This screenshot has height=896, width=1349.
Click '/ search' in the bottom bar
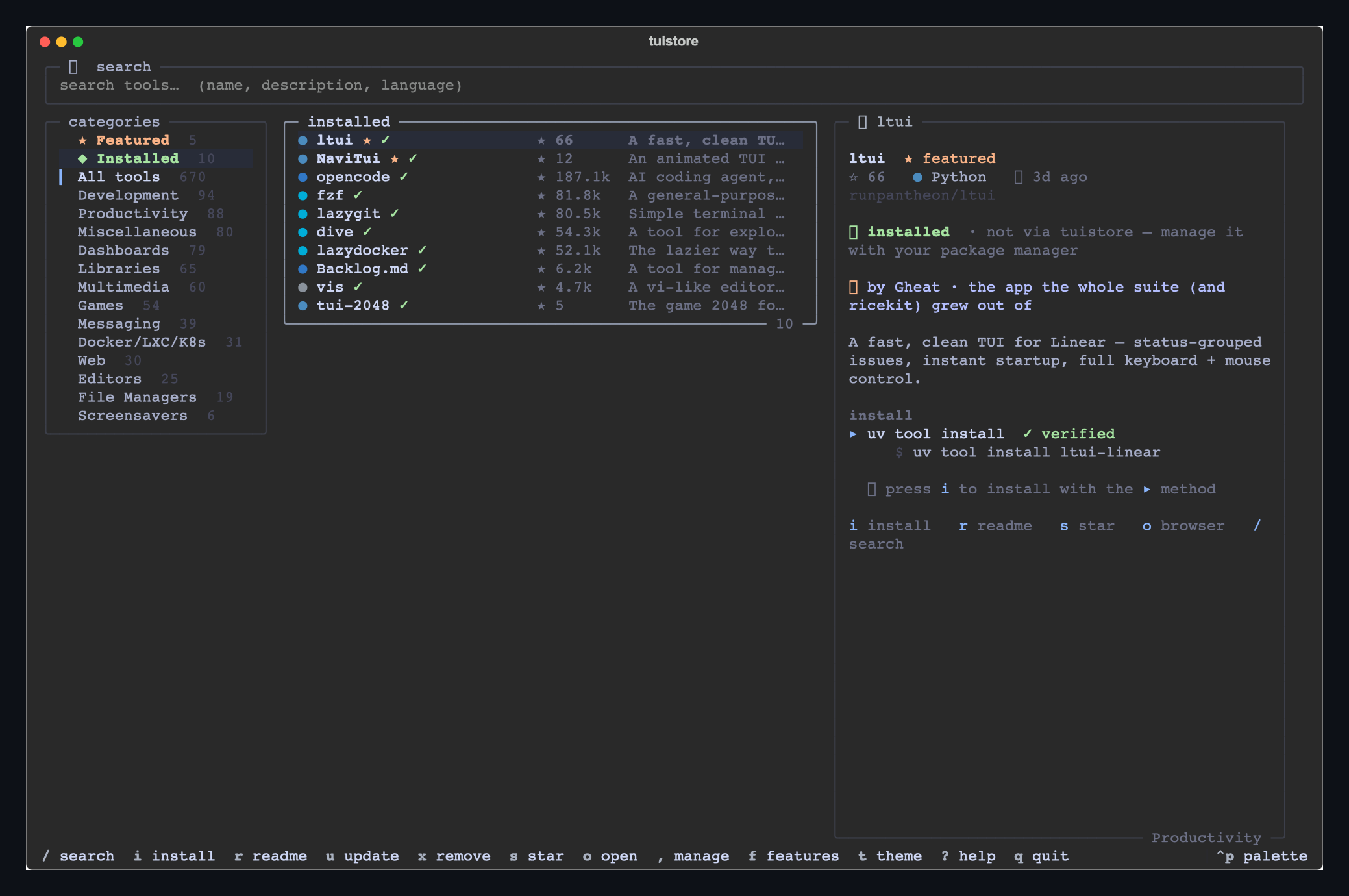coord(78,856)
